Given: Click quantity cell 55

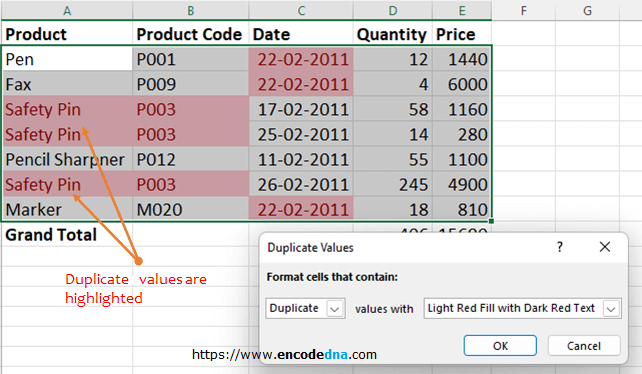Looking at the screenshot, I should pyautogui.click(x=393, y=159).
